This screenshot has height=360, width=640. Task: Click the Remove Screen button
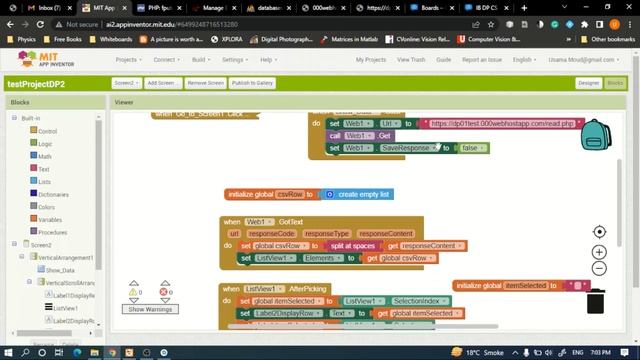click(x=205, y=83)
